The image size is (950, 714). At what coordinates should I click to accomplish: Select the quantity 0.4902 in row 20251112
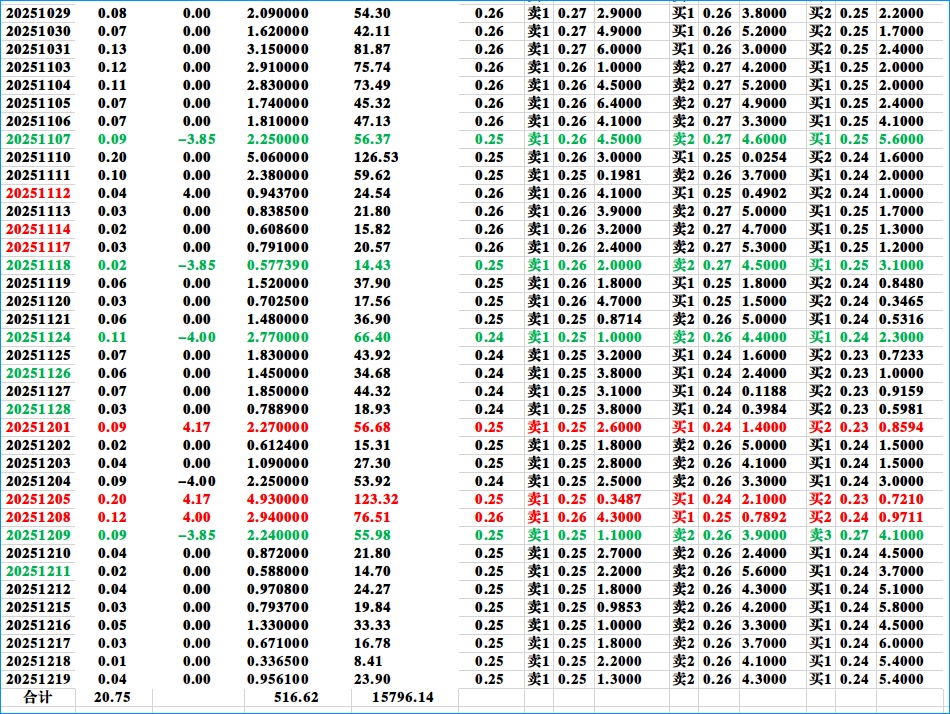(x=764, y=193)
